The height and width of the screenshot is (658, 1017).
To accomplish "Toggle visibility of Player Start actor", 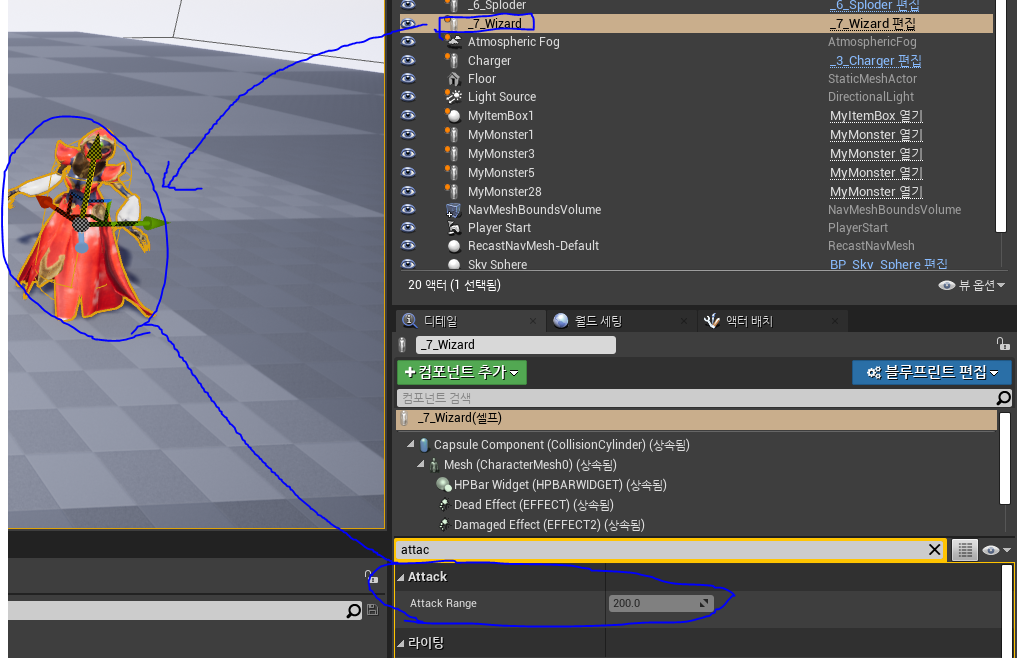I will 408,228.
